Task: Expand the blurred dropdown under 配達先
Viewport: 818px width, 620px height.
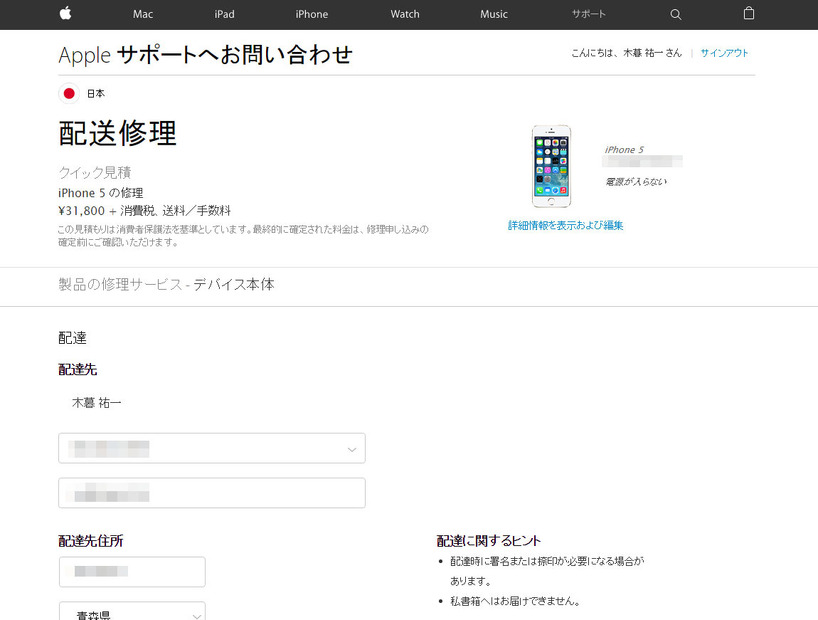Action: pos(212,448)
